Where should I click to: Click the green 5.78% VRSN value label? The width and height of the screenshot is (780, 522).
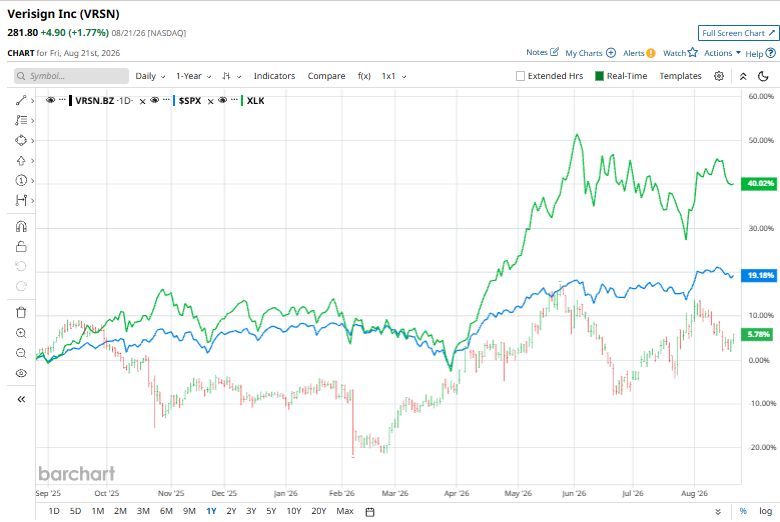[758, 334]
